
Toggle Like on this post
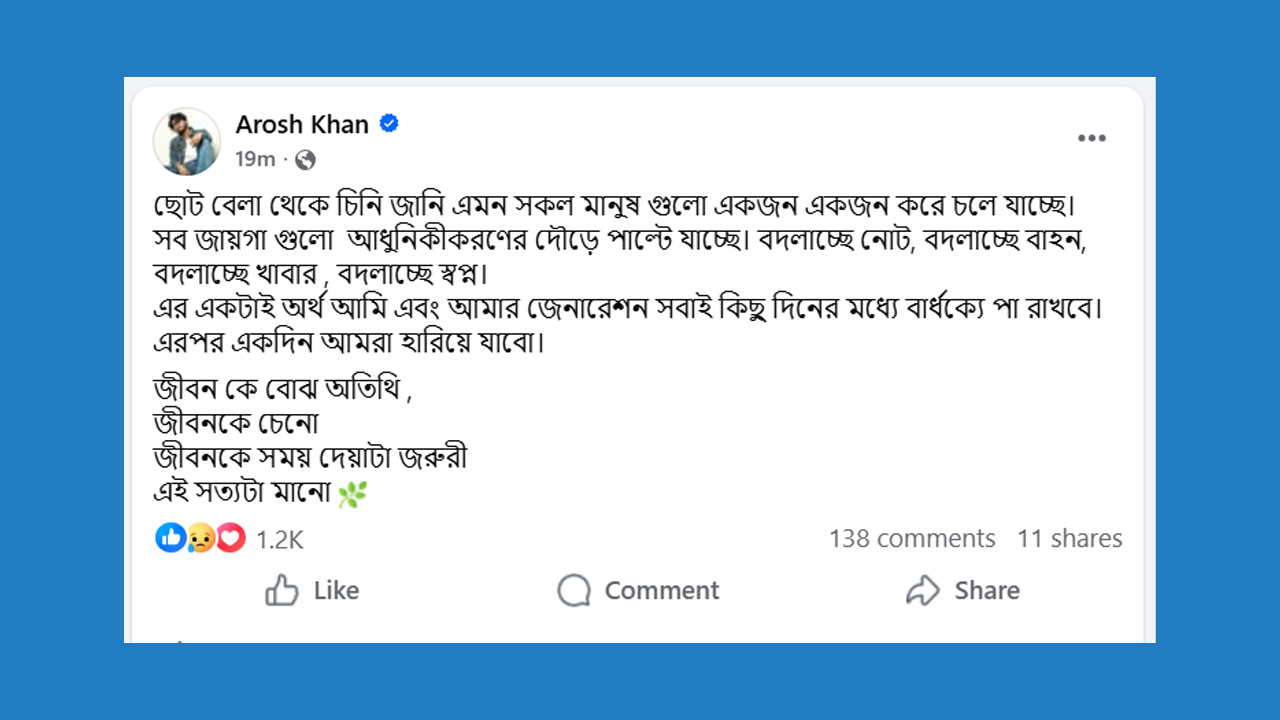coord(312,591)
